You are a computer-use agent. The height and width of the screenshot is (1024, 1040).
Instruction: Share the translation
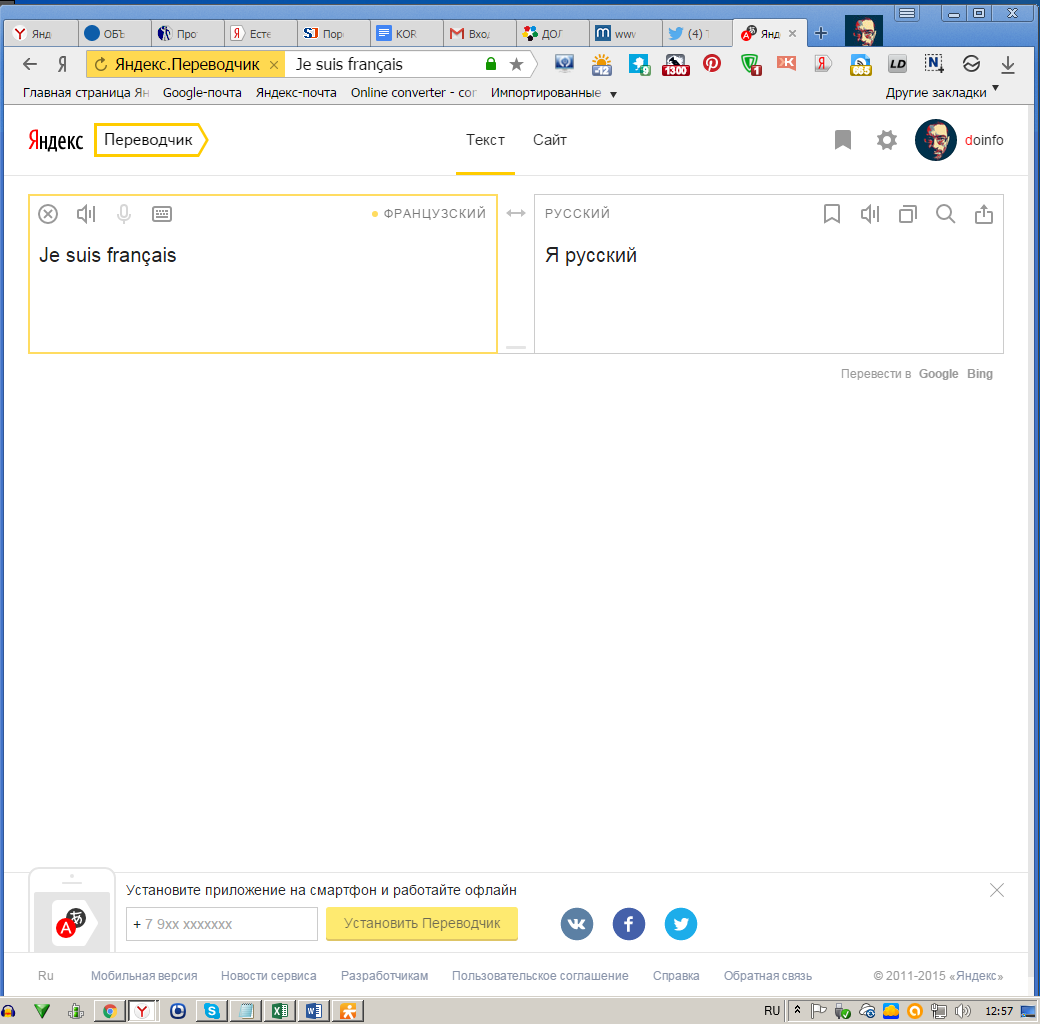pos(984,214)
